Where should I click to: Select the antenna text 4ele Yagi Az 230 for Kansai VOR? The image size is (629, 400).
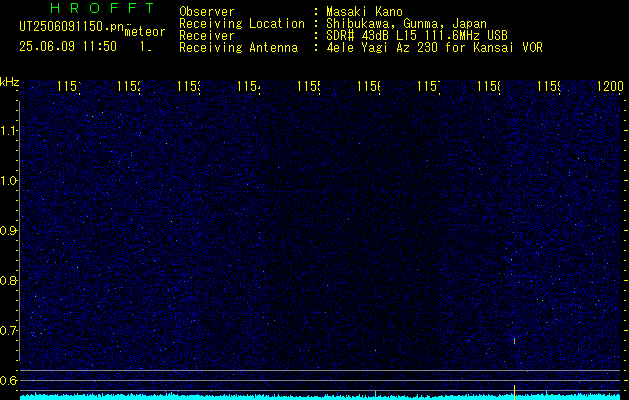[434, 48]
